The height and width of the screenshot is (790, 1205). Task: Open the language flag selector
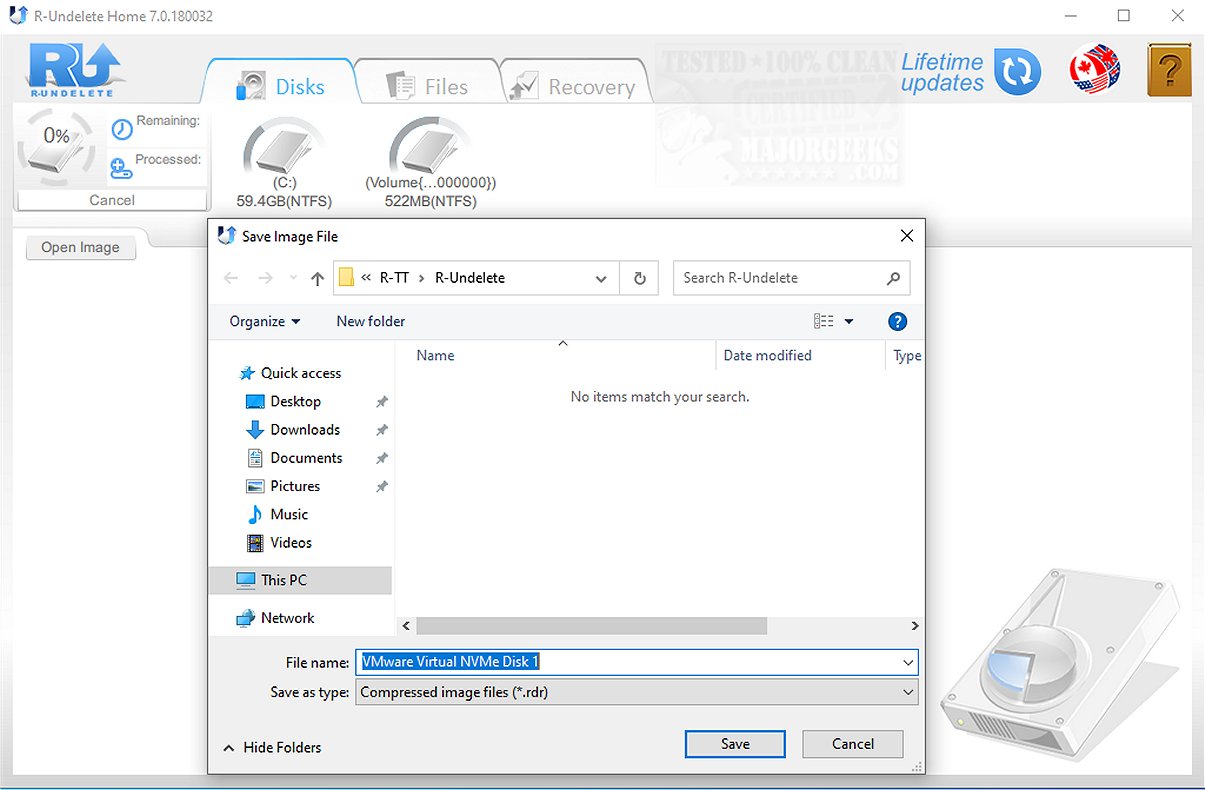pyautogui.click(x=1093, y=71)
